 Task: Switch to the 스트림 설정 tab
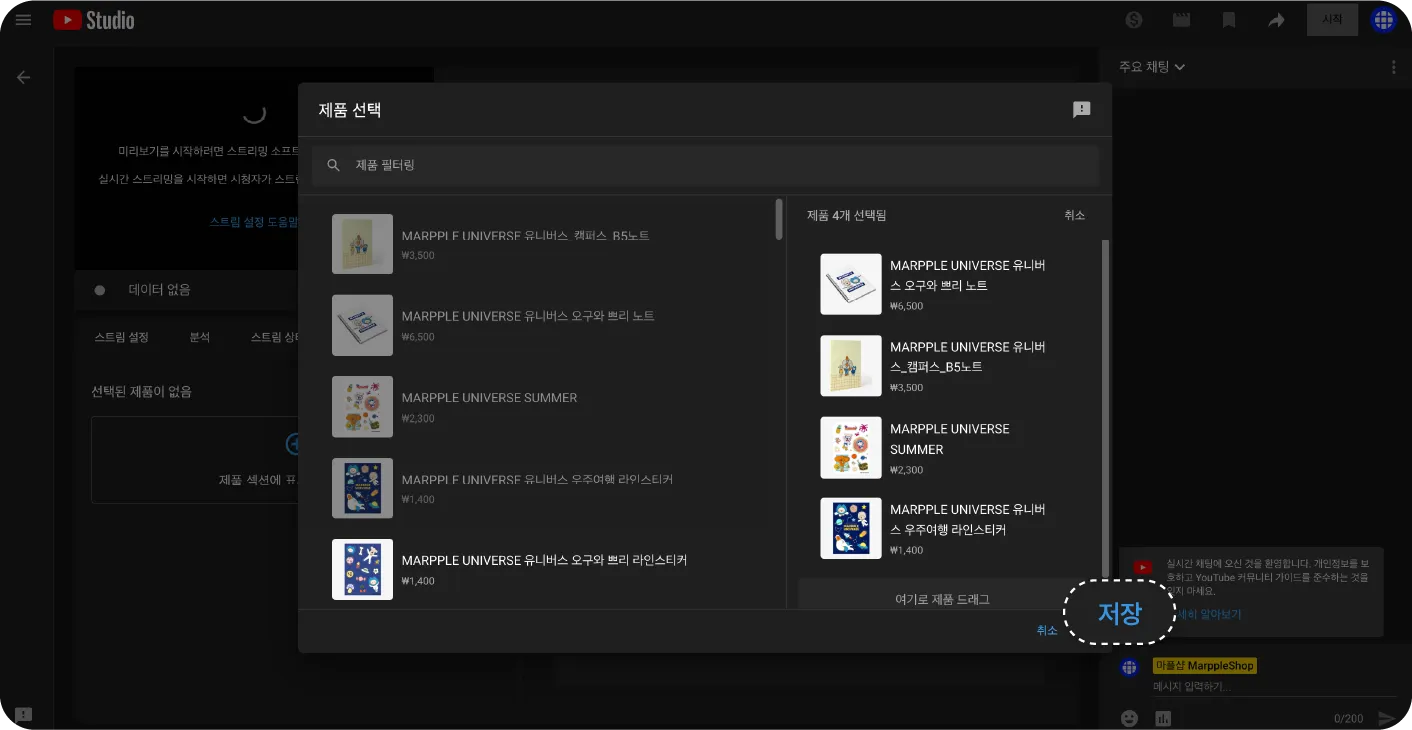[x=121, y=337]
